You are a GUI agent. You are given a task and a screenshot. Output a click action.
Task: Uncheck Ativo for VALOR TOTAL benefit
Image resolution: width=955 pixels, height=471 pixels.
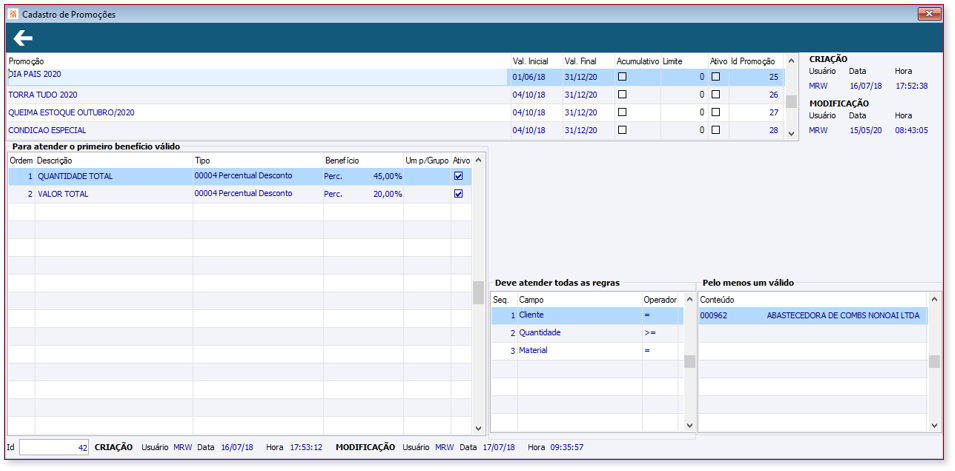459,194
